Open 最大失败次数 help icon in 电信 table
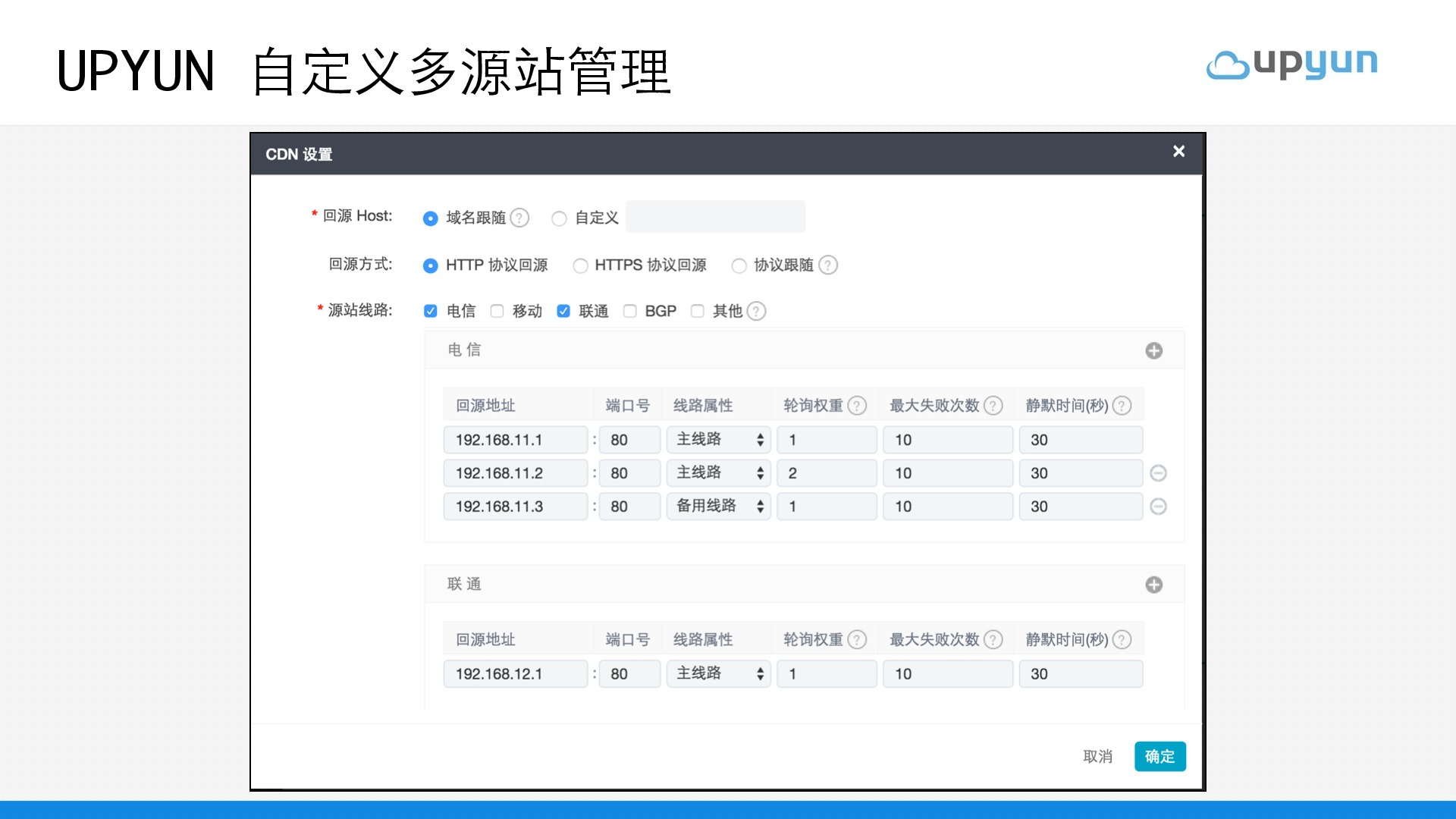The height and width of the screenshot is (819, 1456). [993, 406]
